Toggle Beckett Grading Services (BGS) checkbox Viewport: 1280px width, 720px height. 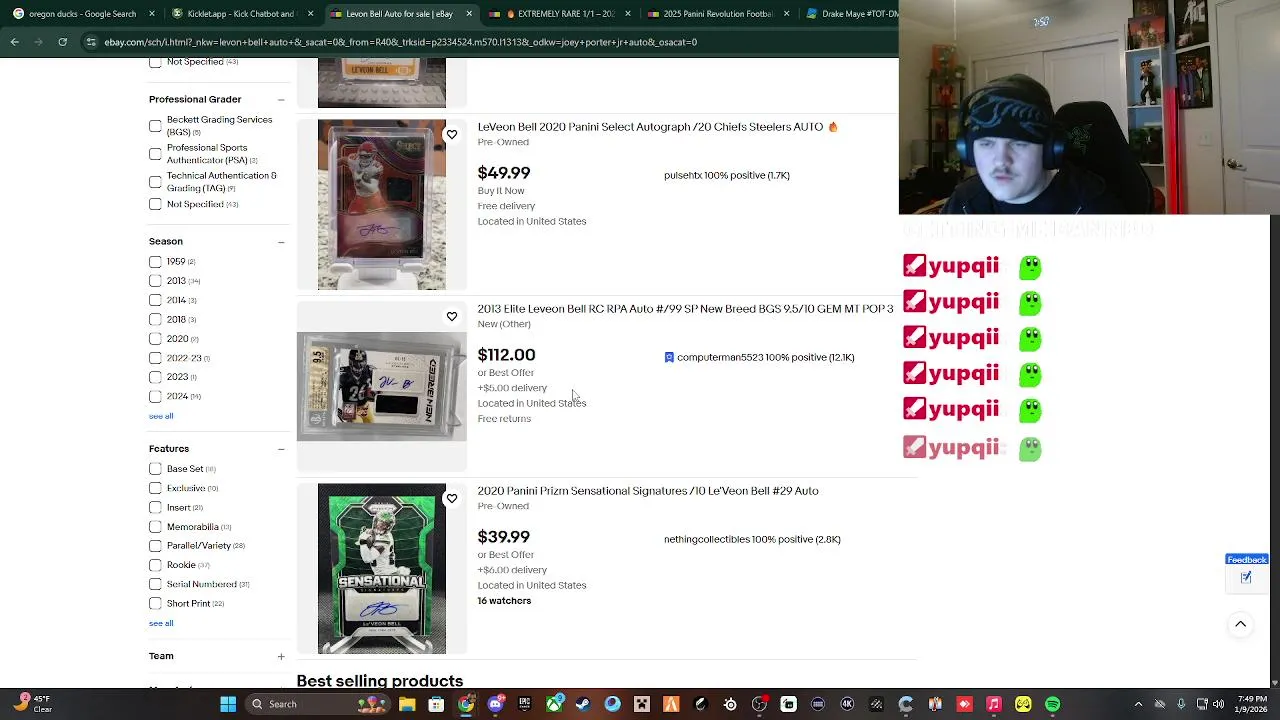(x=155, y=126)
